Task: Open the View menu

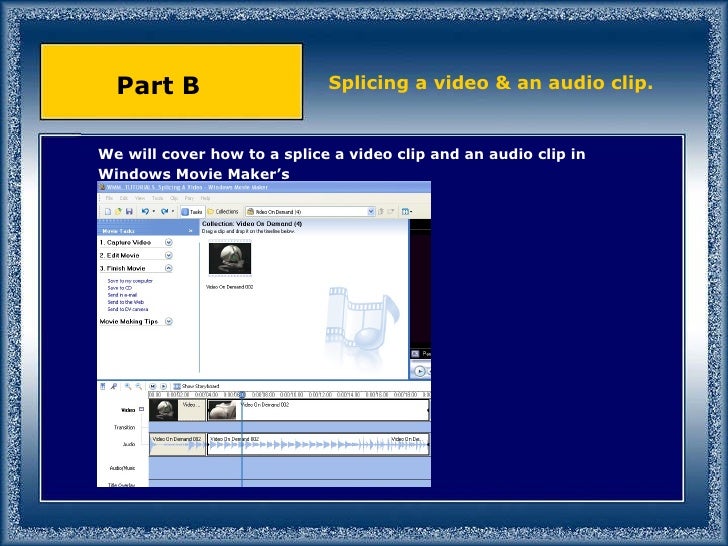Action: coord(140,198)
